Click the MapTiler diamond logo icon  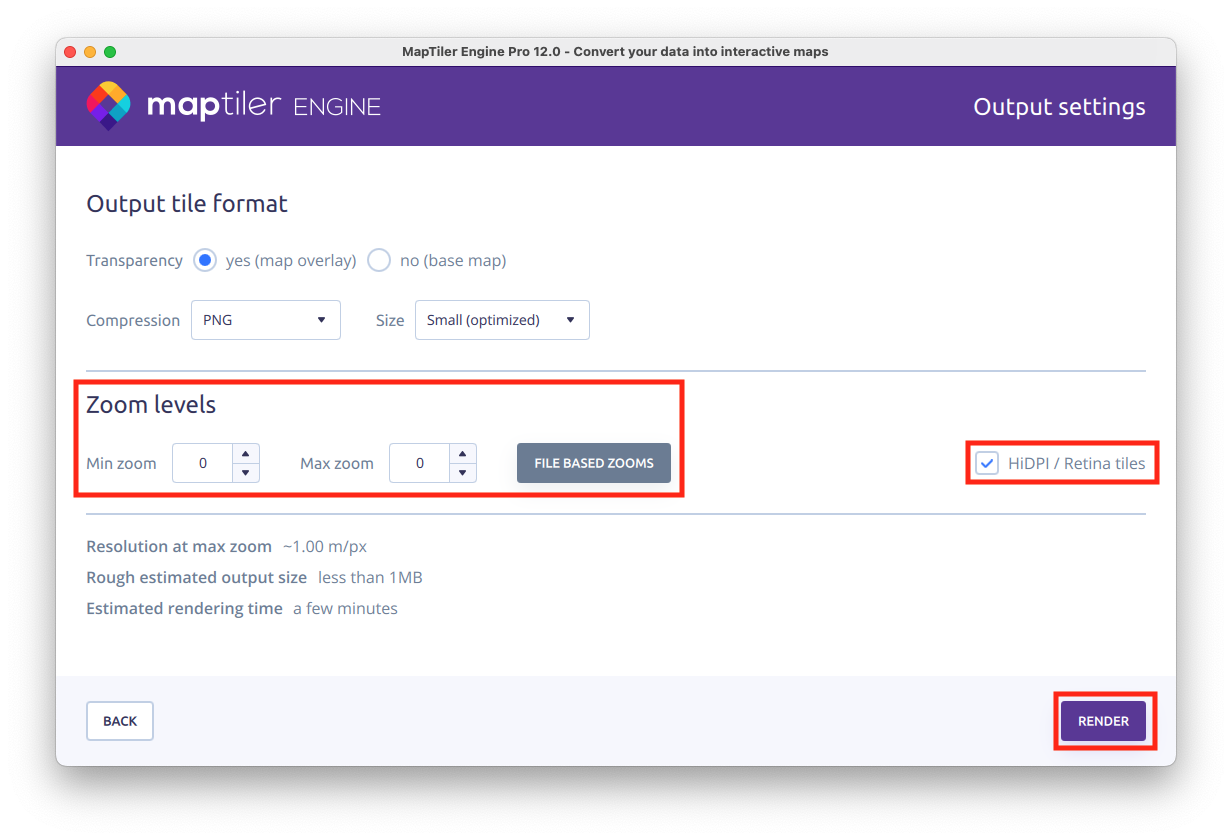pos(108,106)
